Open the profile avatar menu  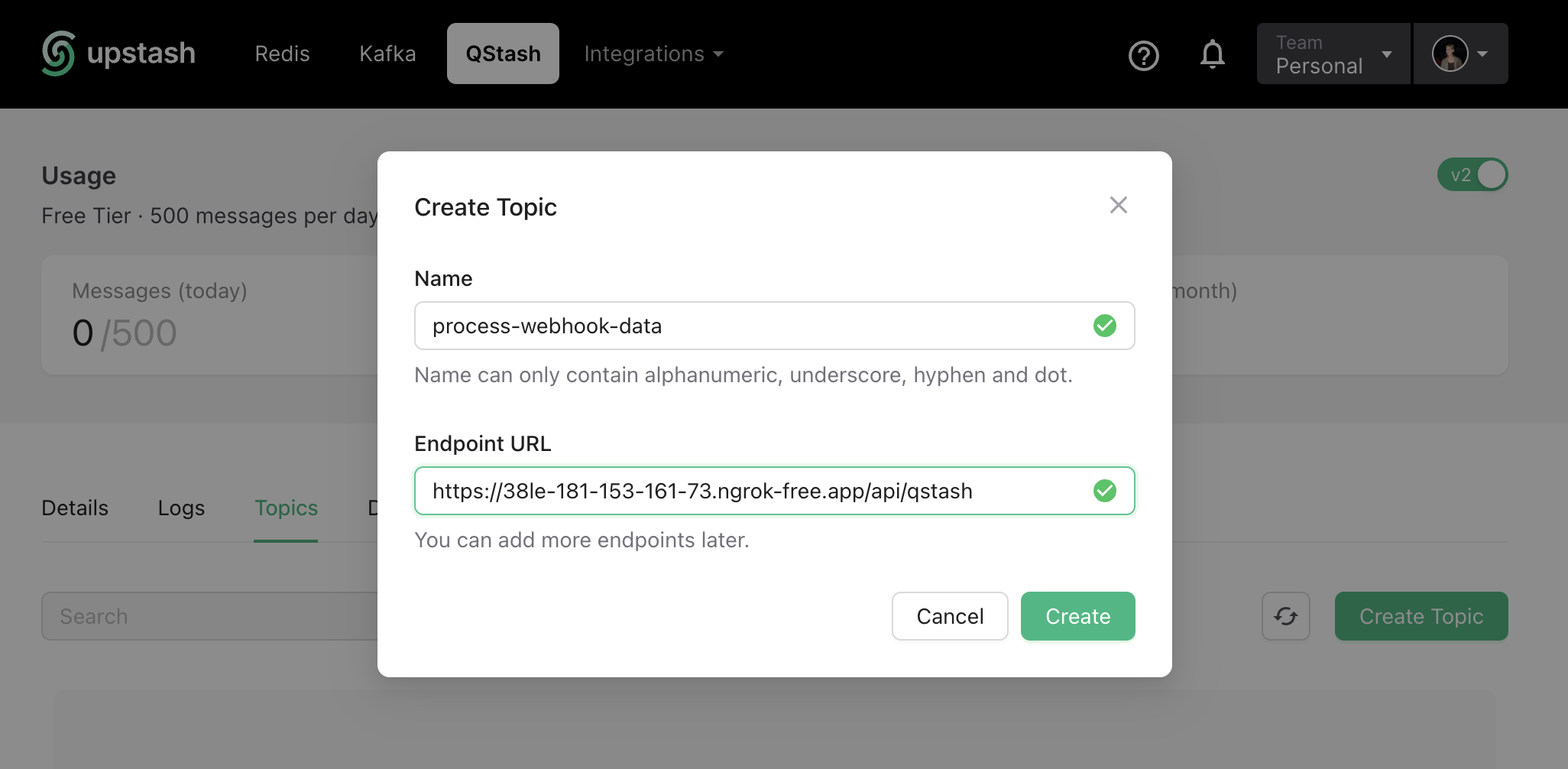pos(1451,54)
